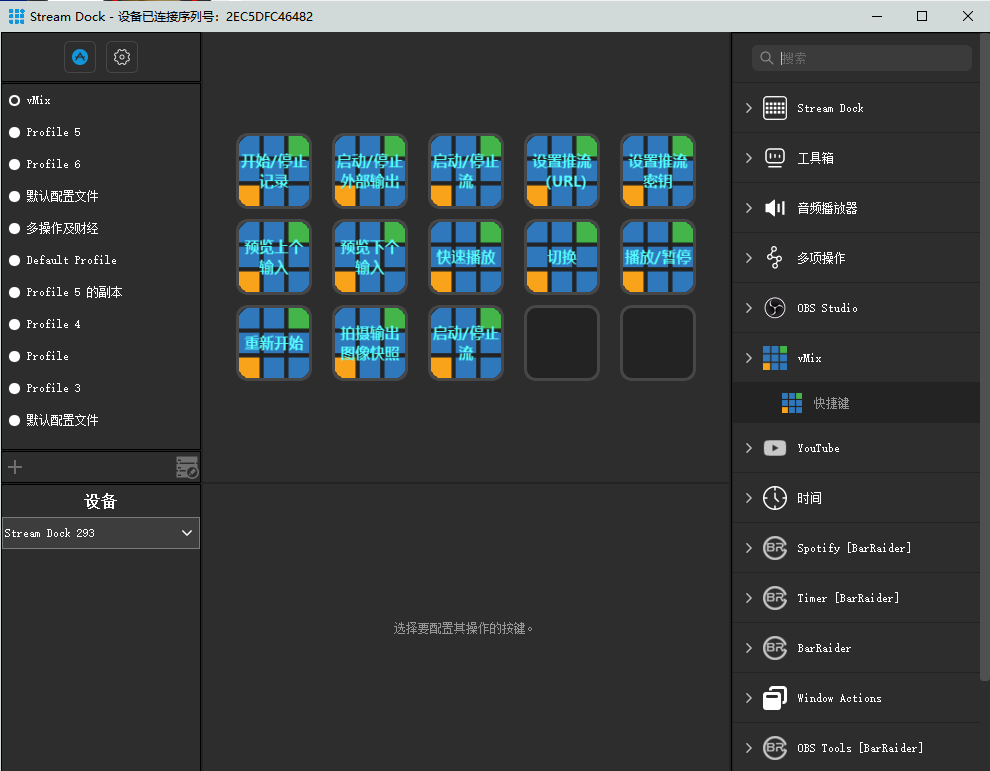Image resolution: width=990 pixels, height=771 pixels.
Task: Click the Spotify [BarRaider] BR icon
Action: pos(775,548)
